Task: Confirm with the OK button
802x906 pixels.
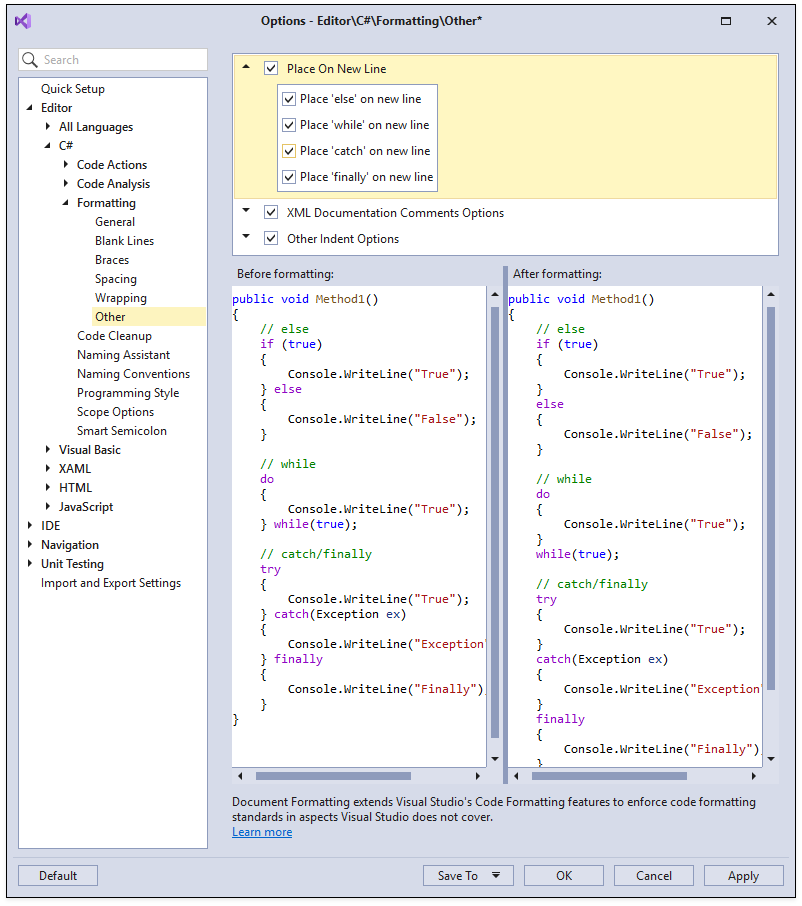Action: tap(564, 875)
